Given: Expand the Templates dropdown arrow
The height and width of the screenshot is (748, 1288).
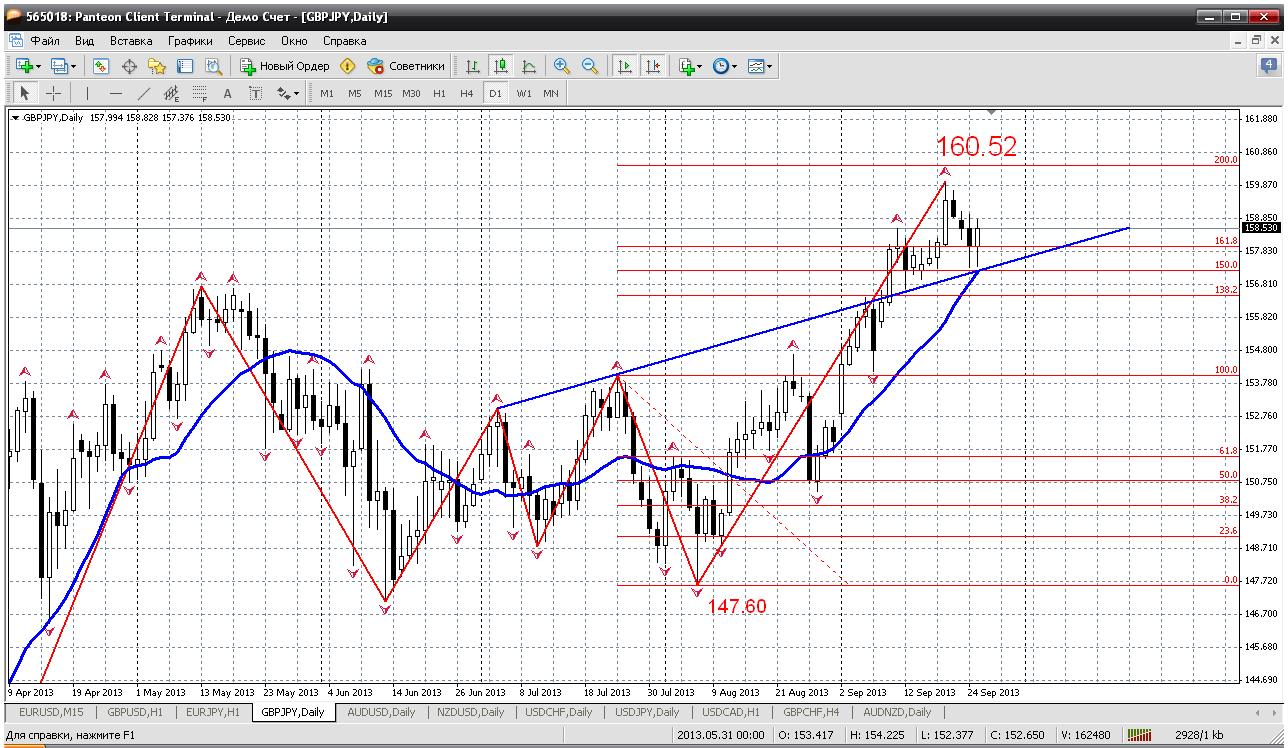Looking at the screenshot, I should tap(770, 66).
